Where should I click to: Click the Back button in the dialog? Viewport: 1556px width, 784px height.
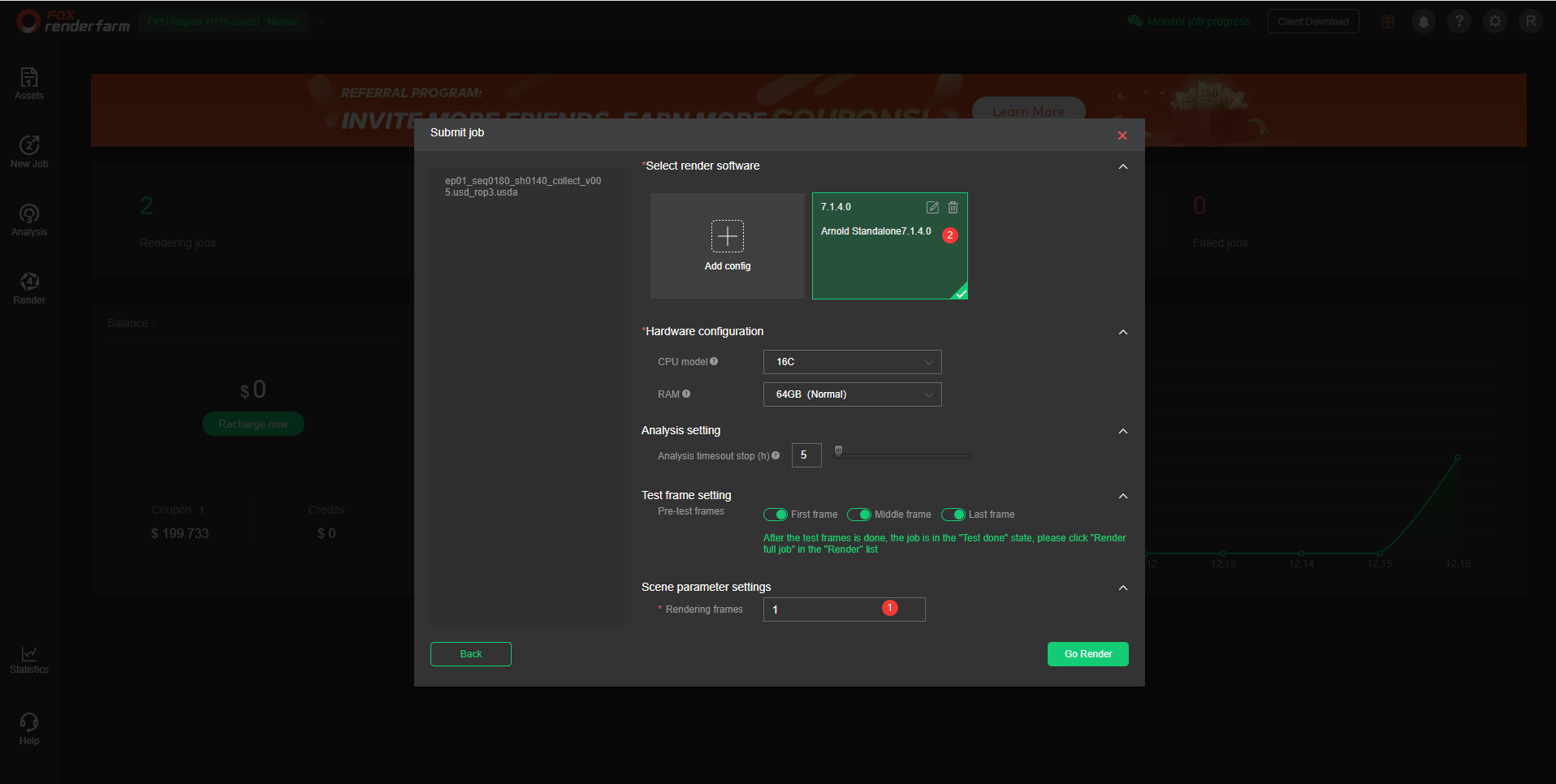click(471, 654)
